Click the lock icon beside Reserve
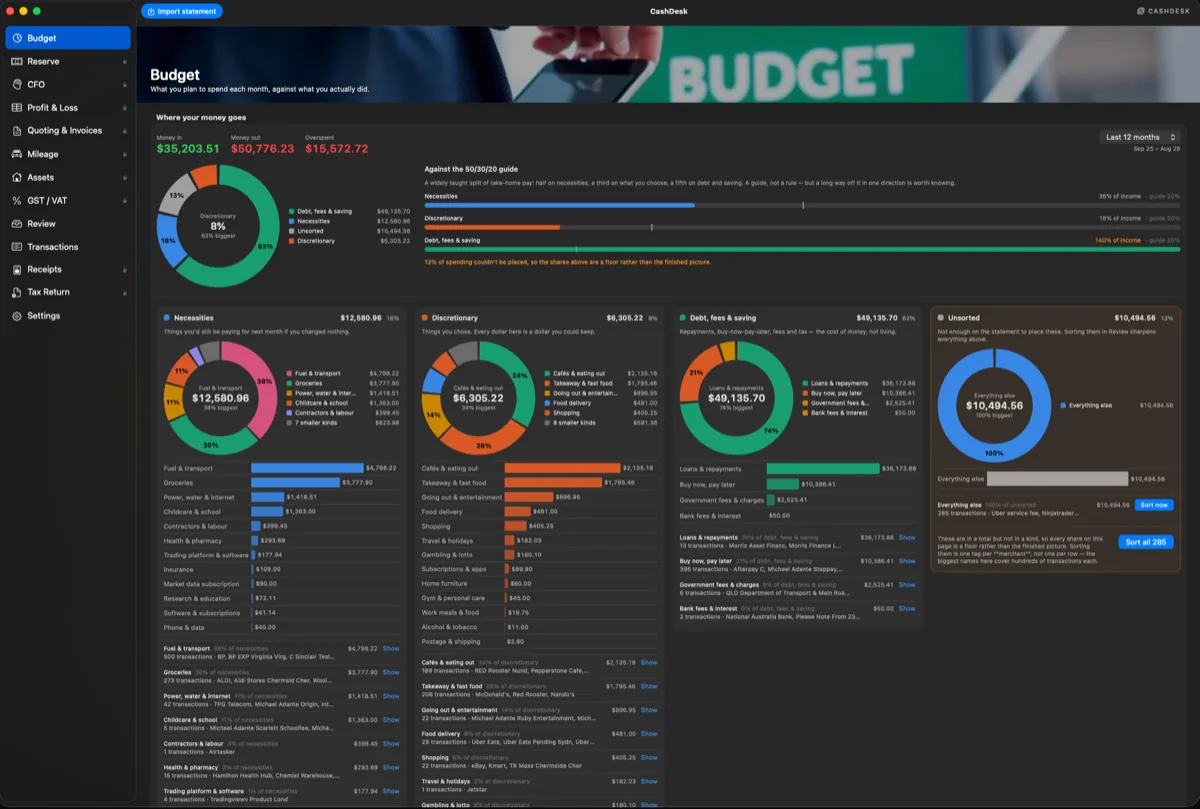Viewport: 1200px width, 809px height. click(124, 62)
